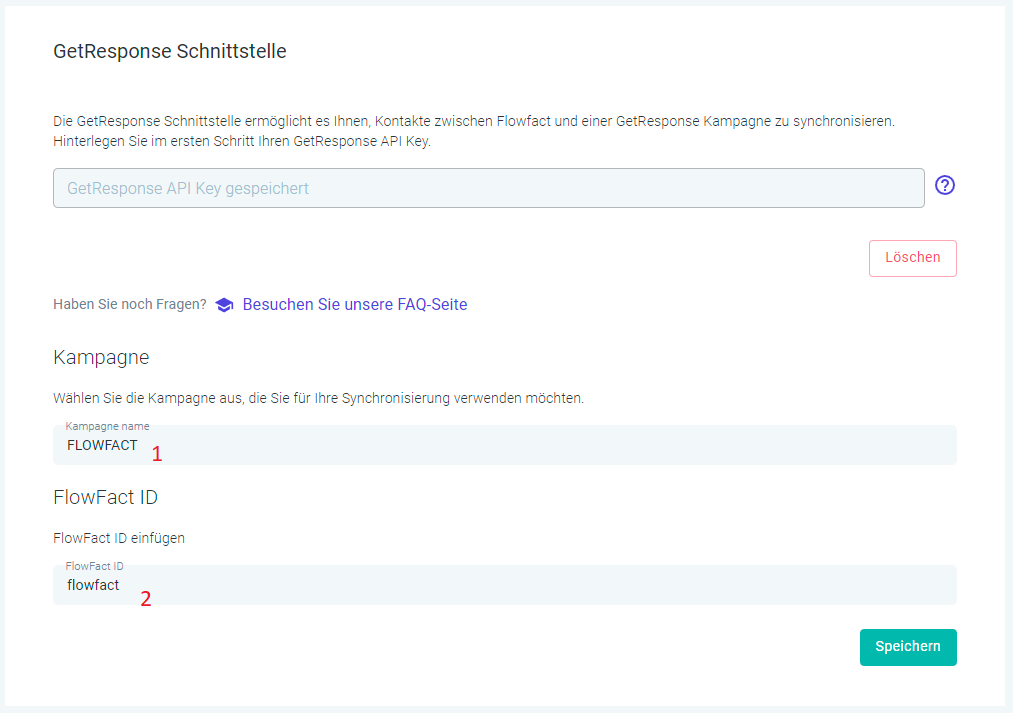Select the Kampagne name field
1013x713 pixels.
pyautogui.click(x=505, y=444)
